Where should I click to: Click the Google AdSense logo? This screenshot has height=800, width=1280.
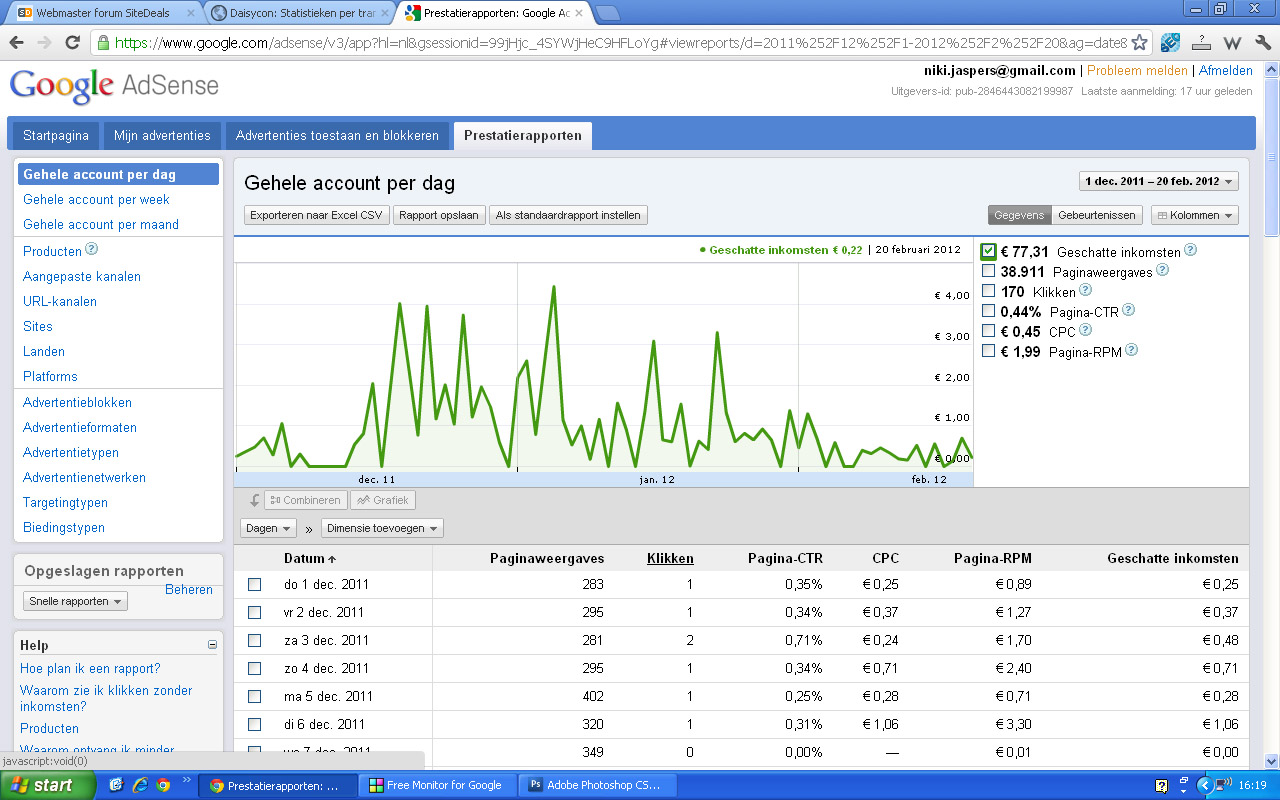tap(114, 86)
